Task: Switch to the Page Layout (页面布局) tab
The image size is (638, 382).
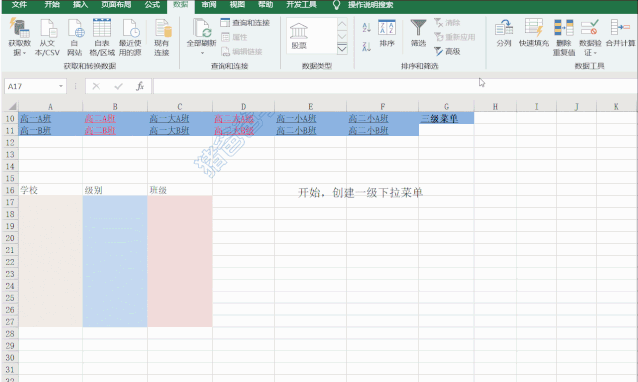Action: tap(116, 5)
